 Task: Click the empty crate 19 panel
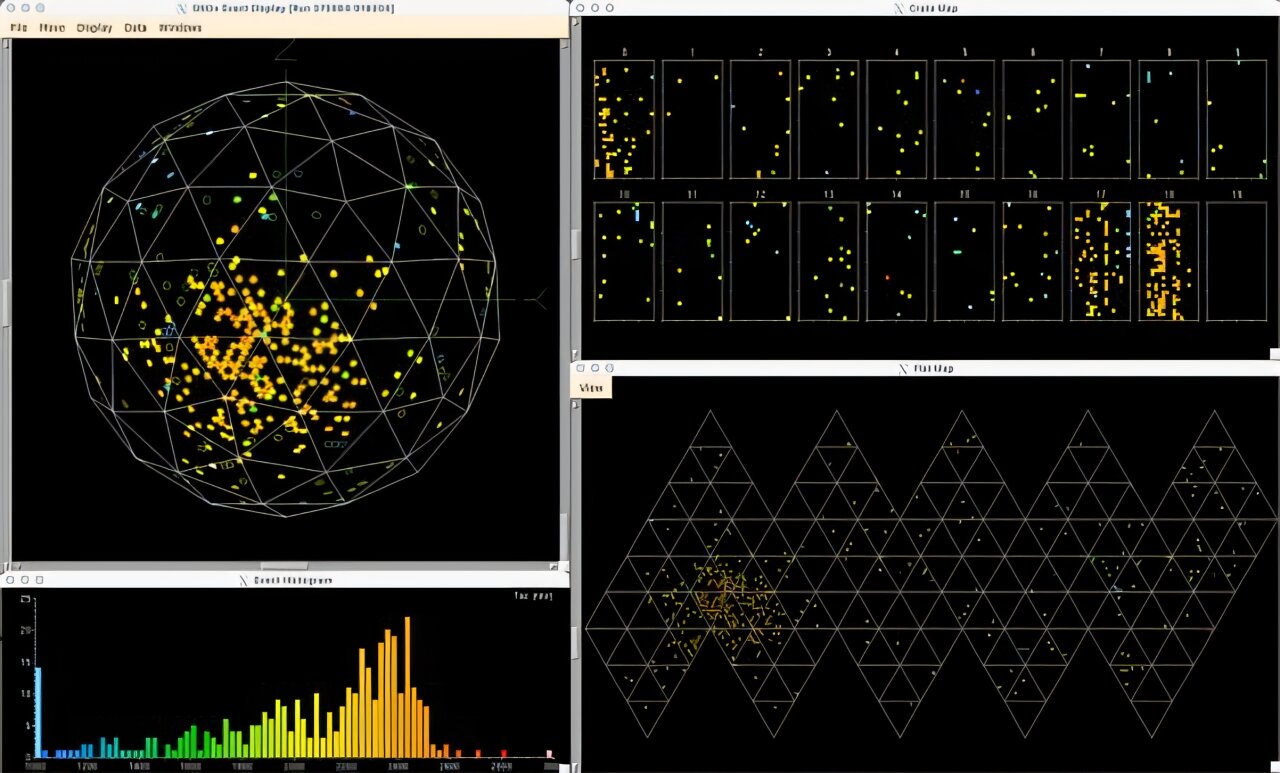(1236, 261)
